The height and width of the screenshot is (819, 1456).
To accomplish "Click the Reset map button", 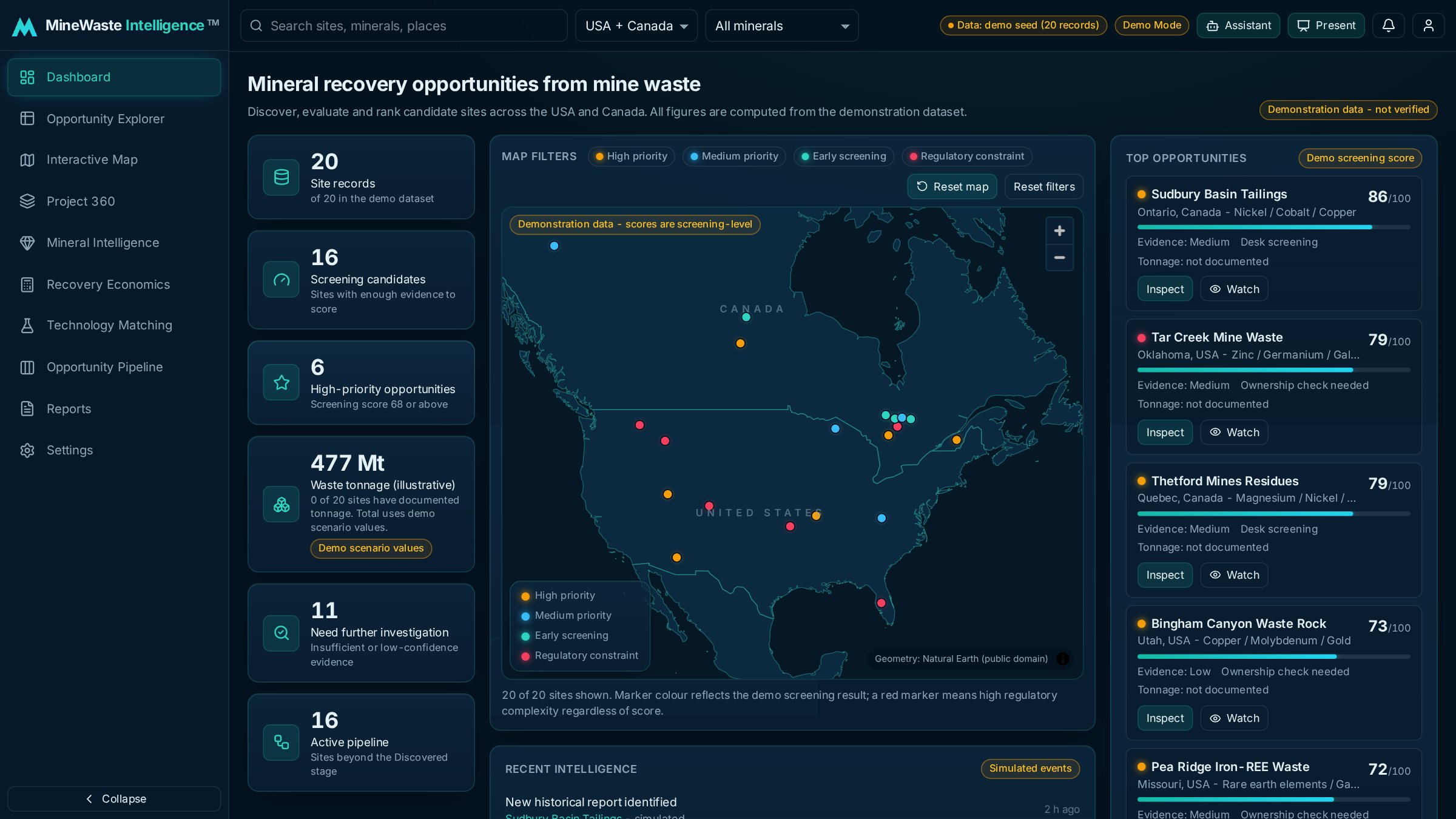I will click(952, 187).
